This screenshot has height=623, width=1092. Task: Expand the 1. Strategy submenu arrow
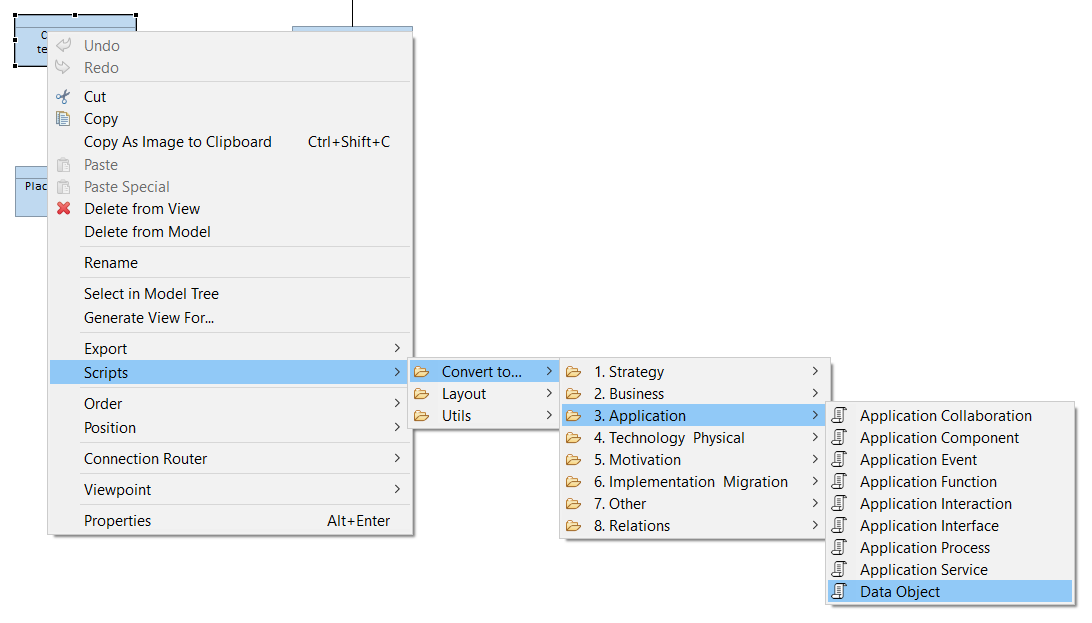click(x=815, y=372)
